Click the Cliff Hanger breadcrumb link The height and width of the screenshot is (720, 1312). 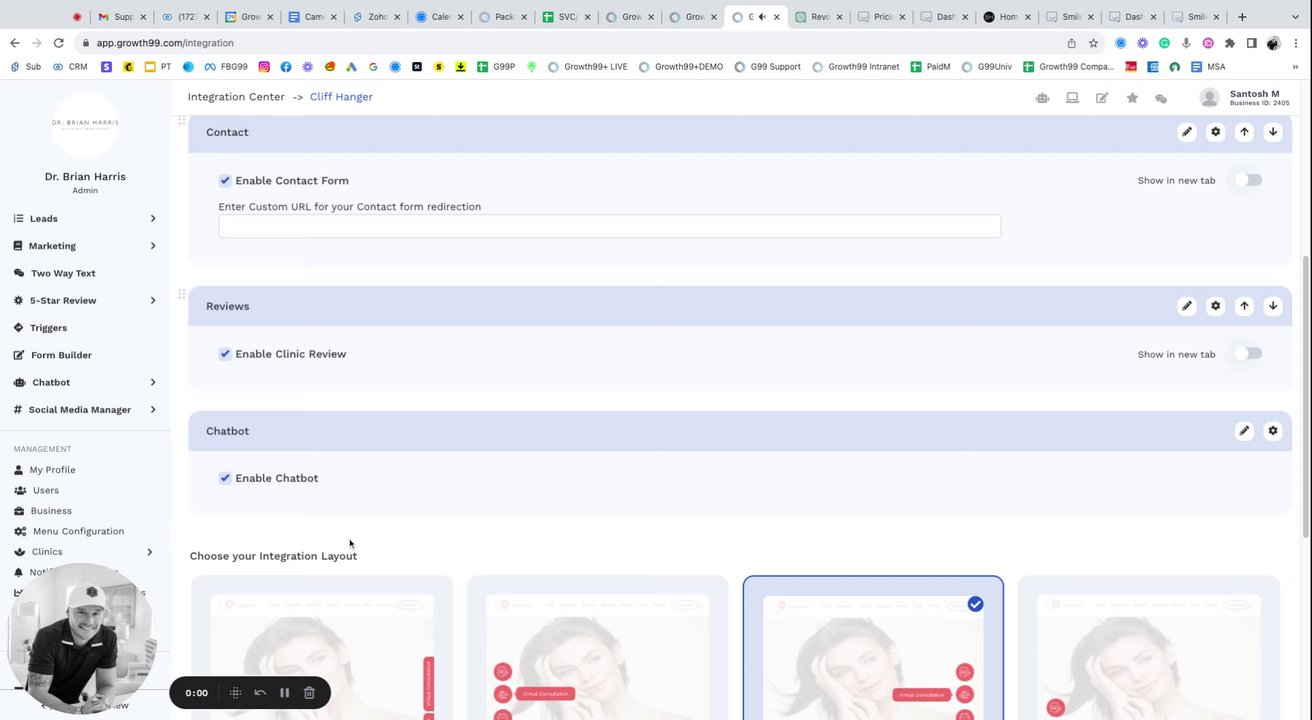click(341, 97)
